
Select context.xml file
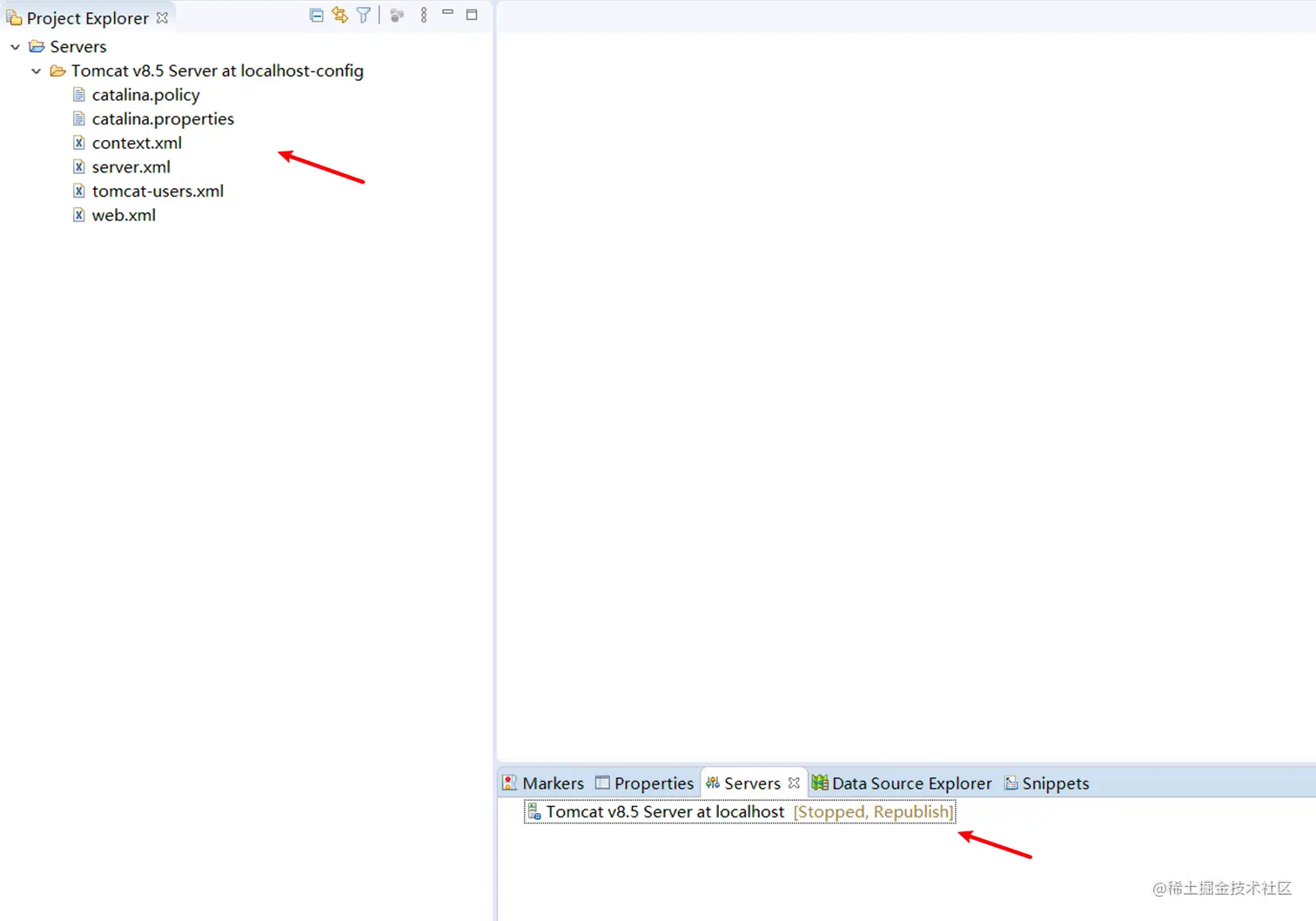(137, 143)
